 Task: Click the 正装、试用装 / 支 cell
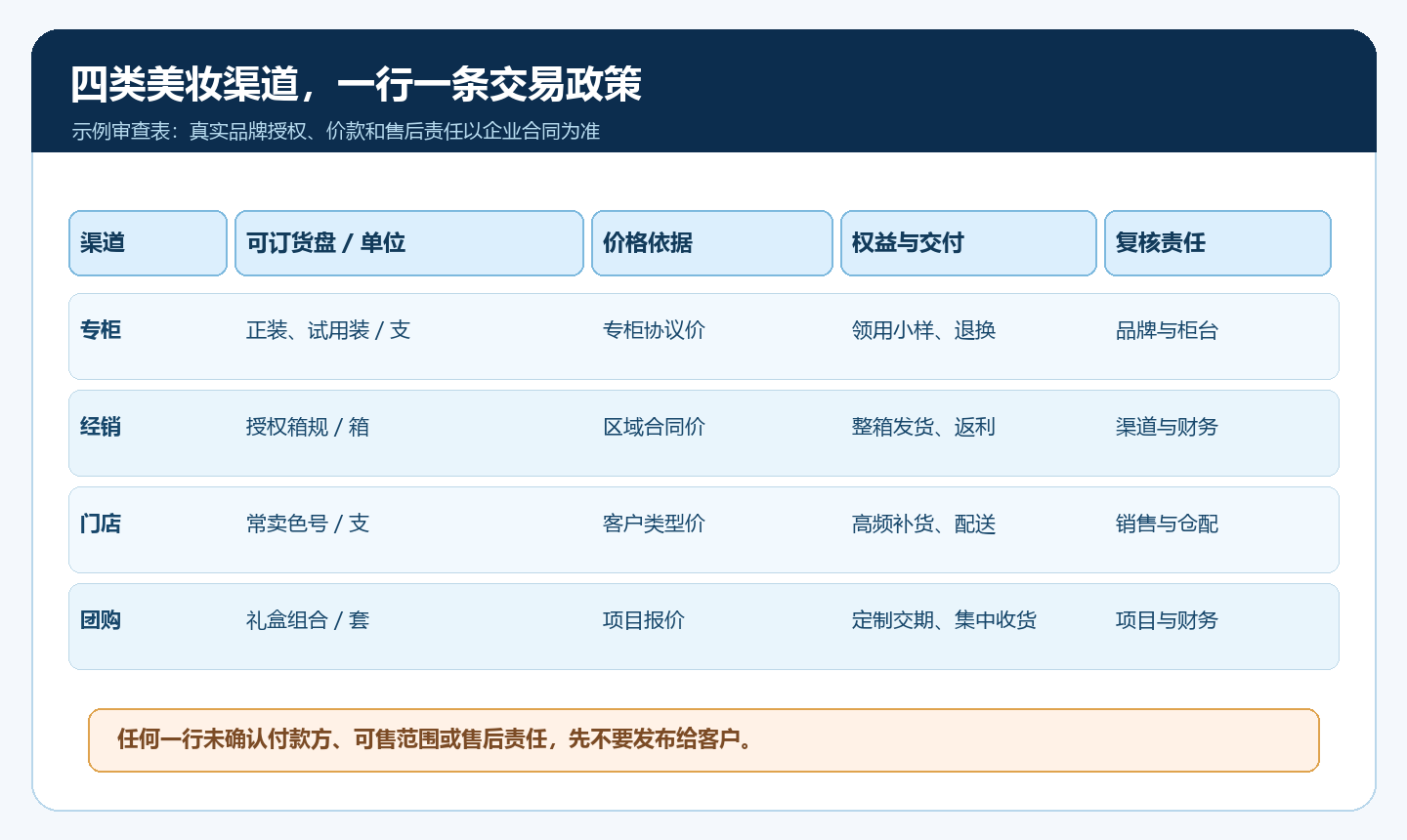[328, 330]
